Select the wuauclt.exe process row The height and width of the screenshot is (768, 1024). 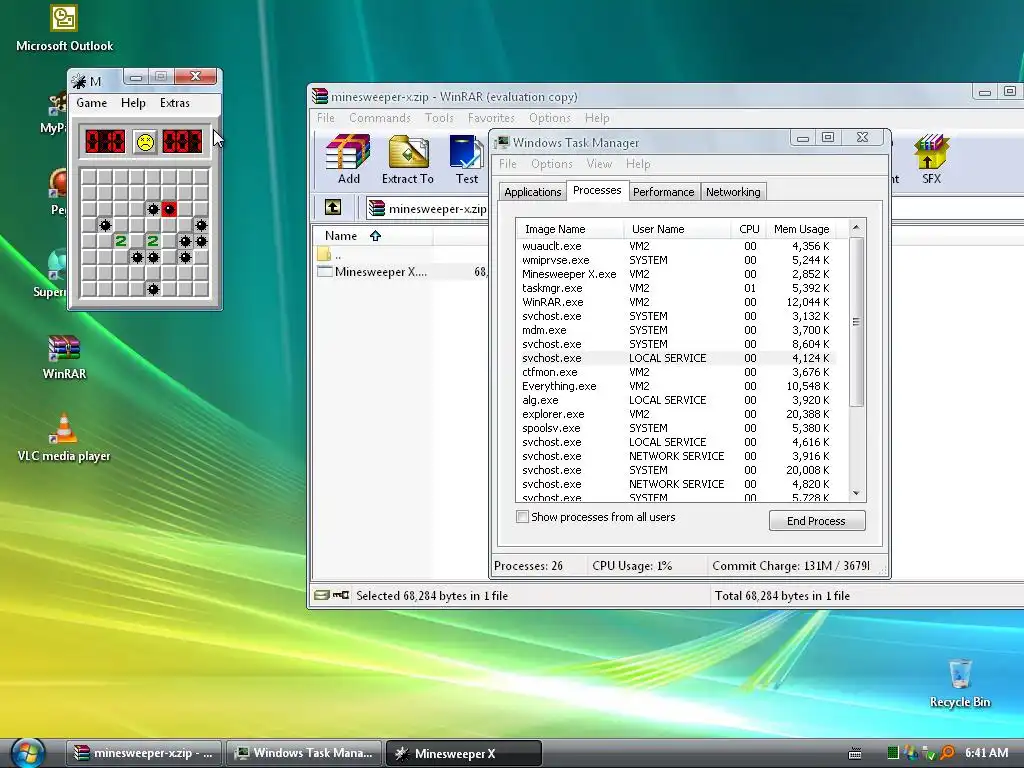click(x=676, y=246)
